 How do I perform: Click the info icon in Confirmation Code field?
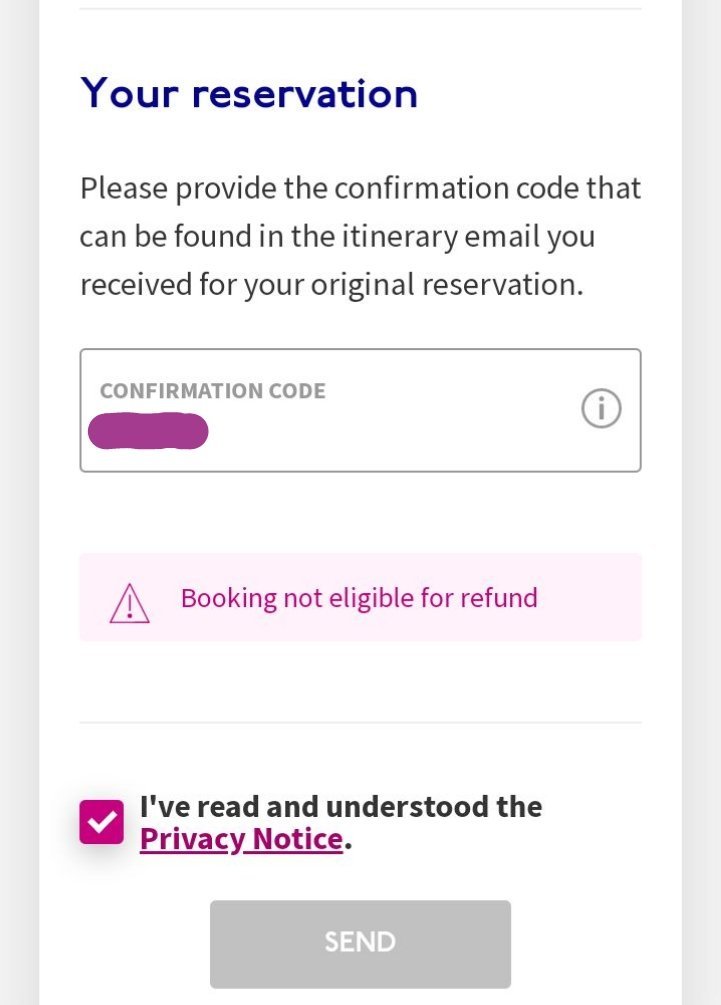[601, 409]
